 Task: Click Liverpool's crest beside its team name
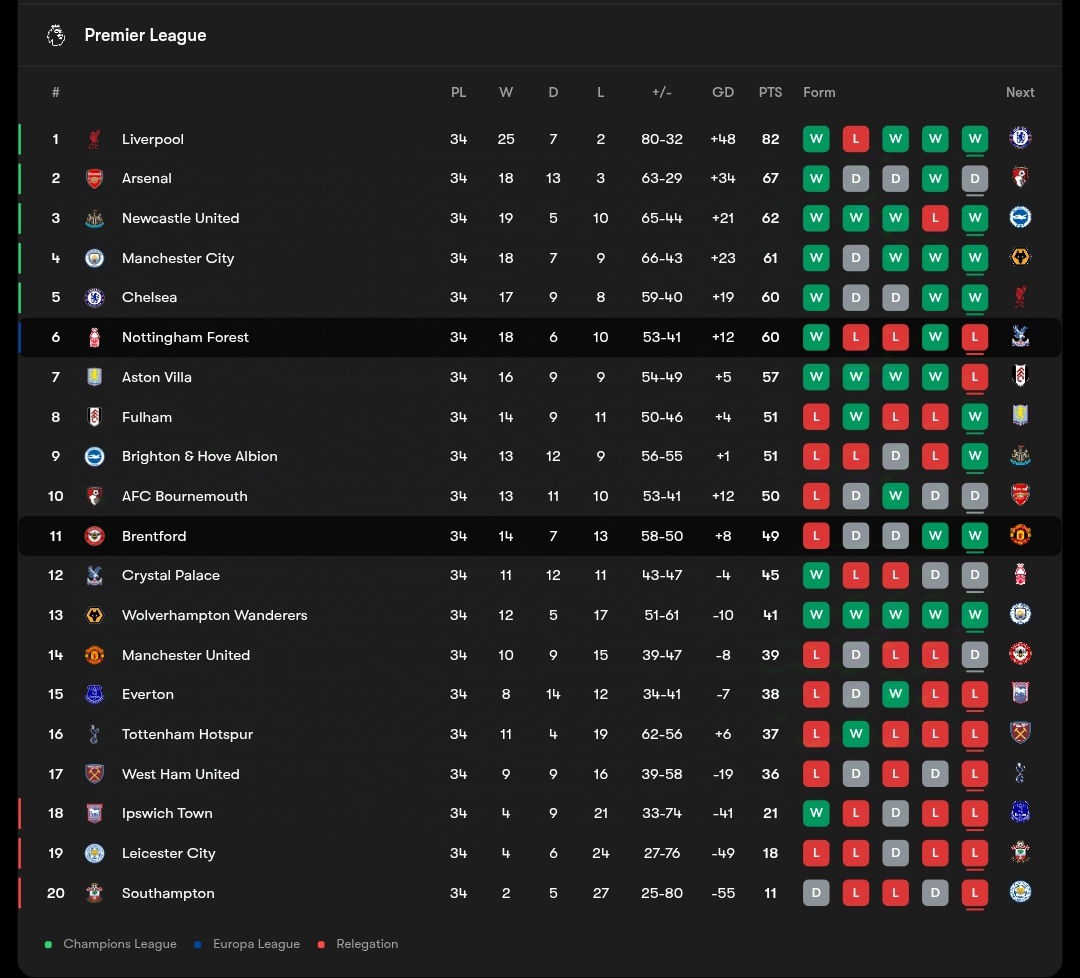94,139
